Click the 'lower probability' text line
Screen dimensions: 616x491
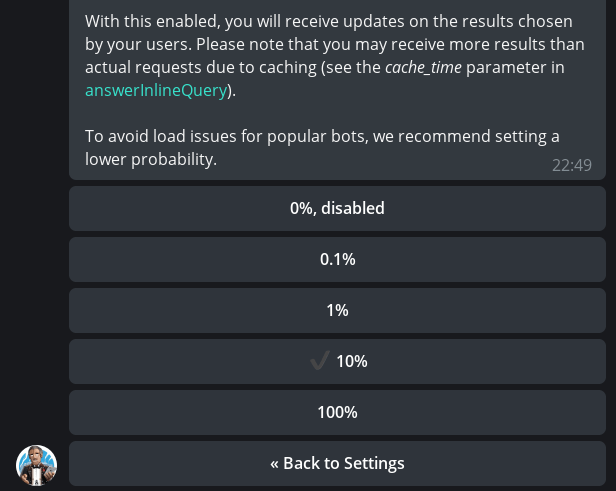point(151,159)
